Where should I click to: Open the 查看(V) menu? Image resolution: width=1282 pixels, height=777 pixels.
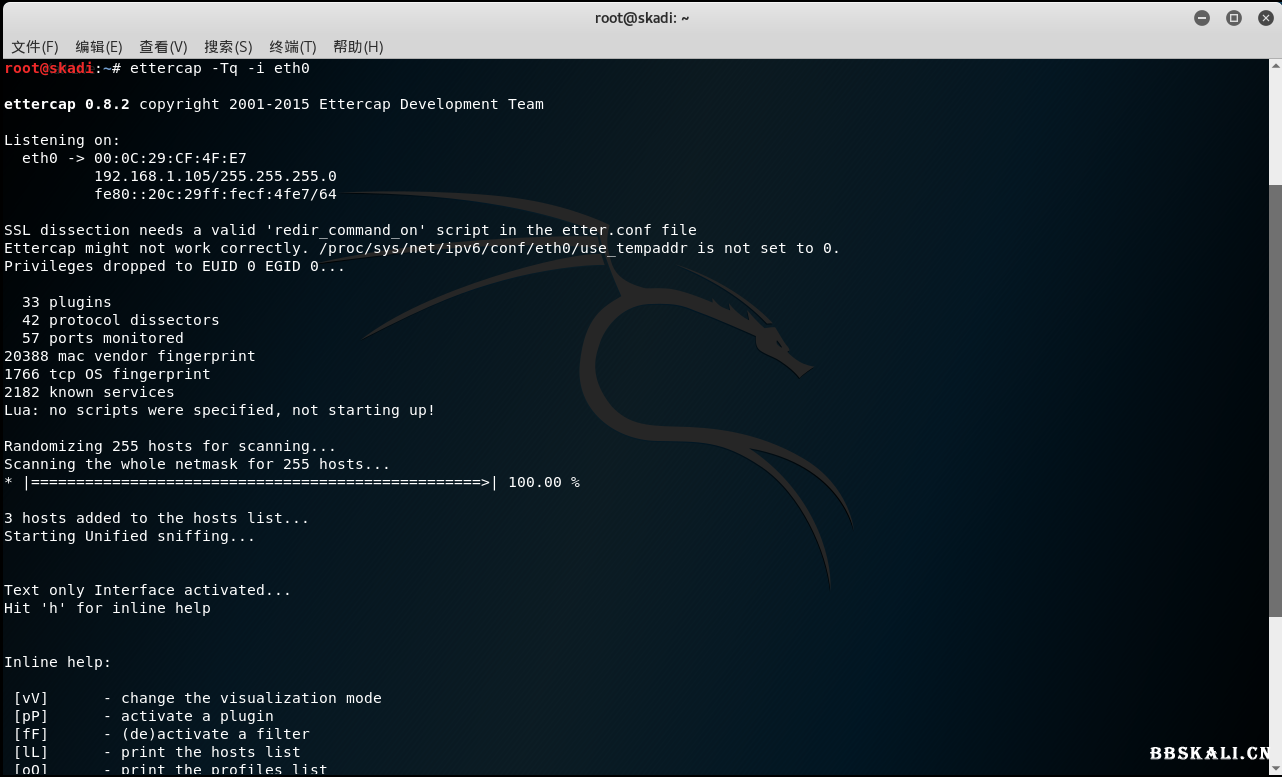pos(163,47)
